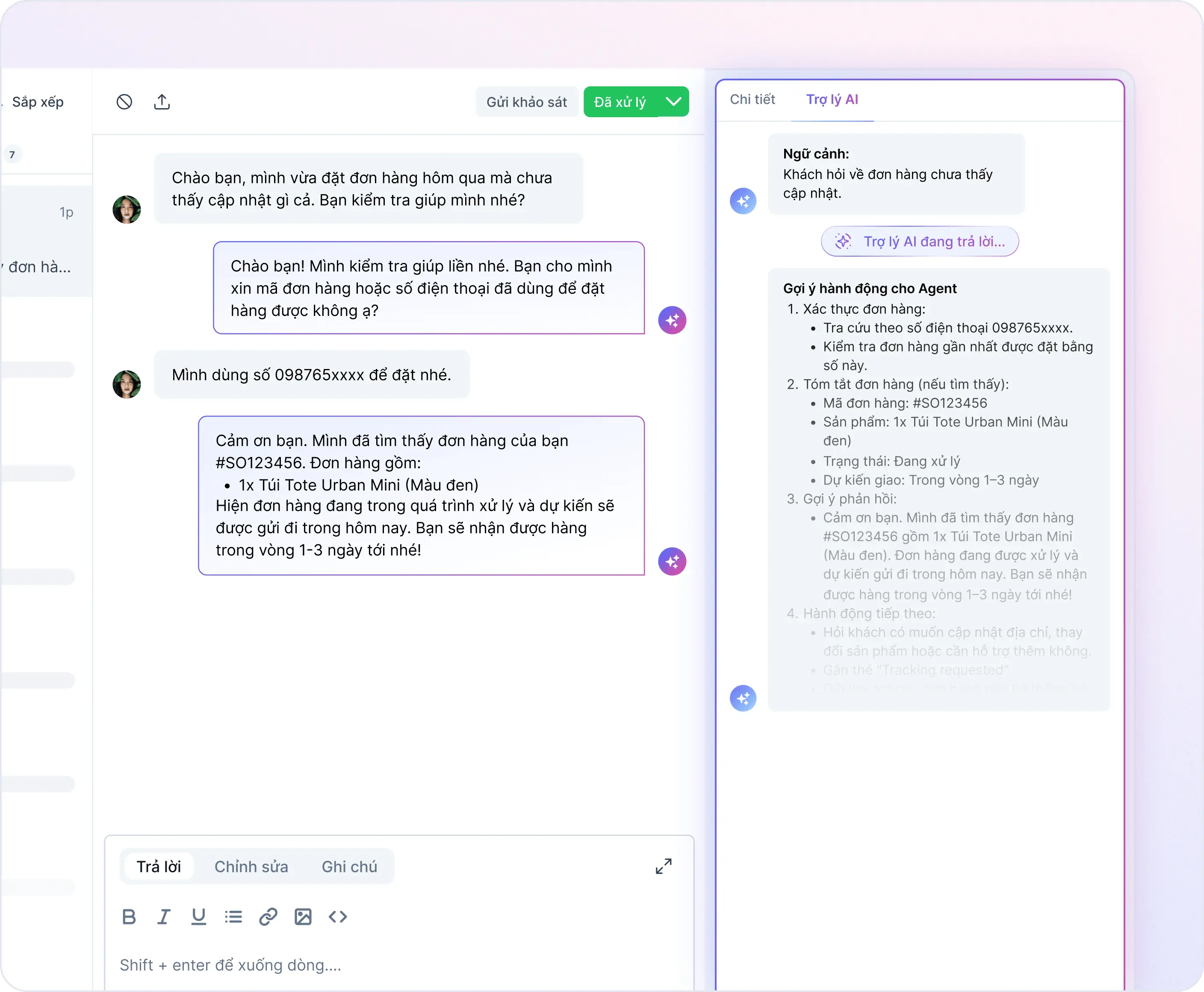Viewport: 1204px width, 992px height.
Task: Click the Ngữ cảnh context card
Action: click(896, 174)
